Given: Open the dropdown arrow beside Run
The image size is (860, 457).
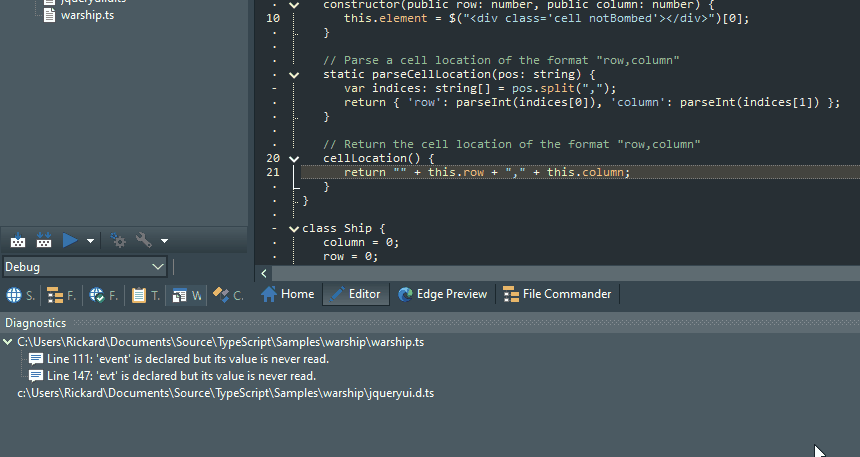Looking at the screenshot, I should point(91,241).
